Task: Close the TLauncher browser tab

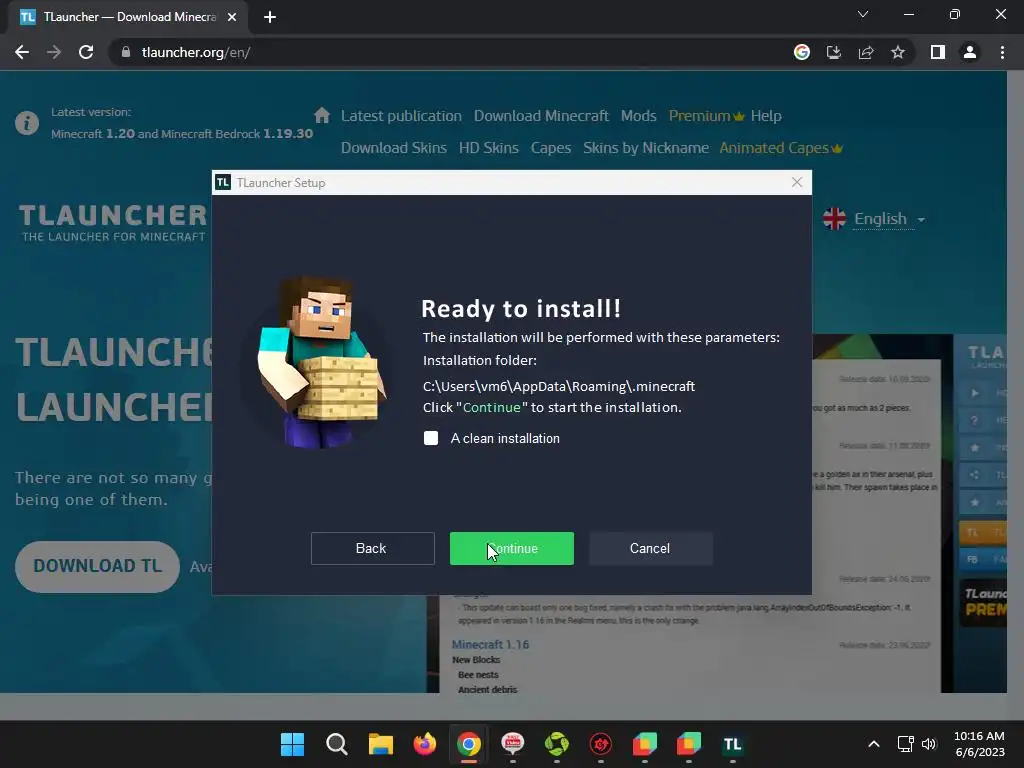Action: click(232, 17)
